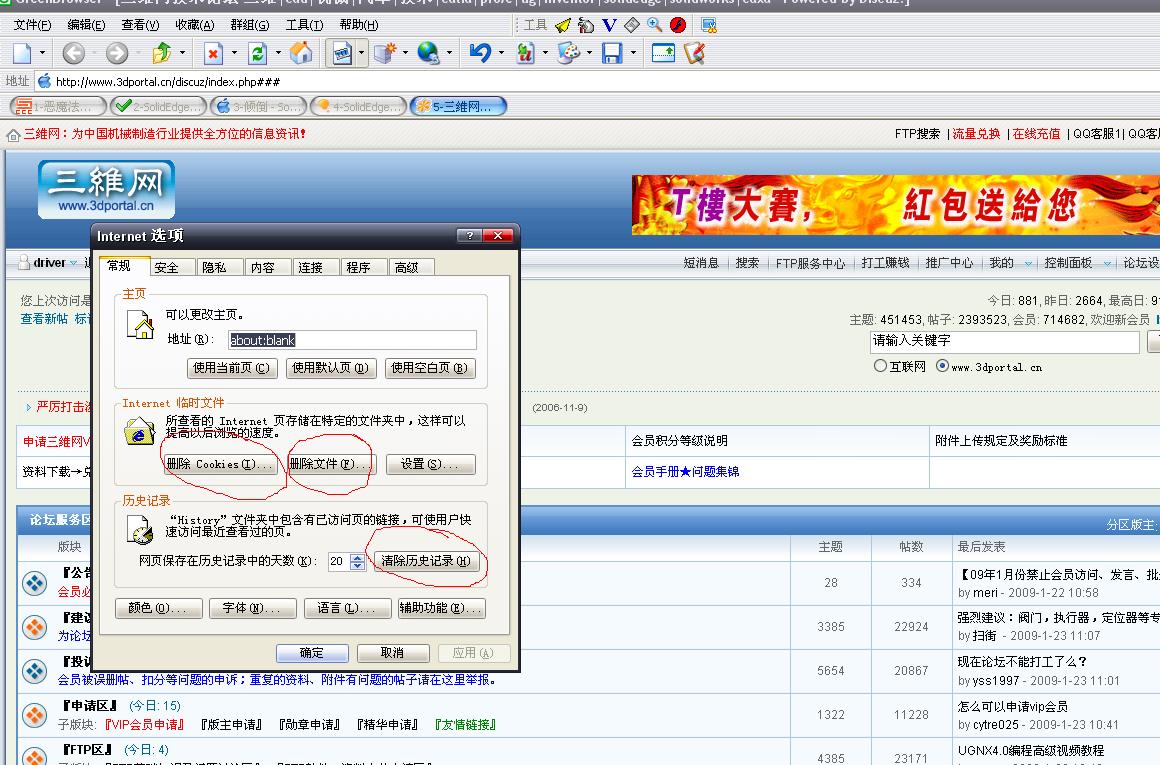Click the yellow paper plane tool icon

(564, 25)
